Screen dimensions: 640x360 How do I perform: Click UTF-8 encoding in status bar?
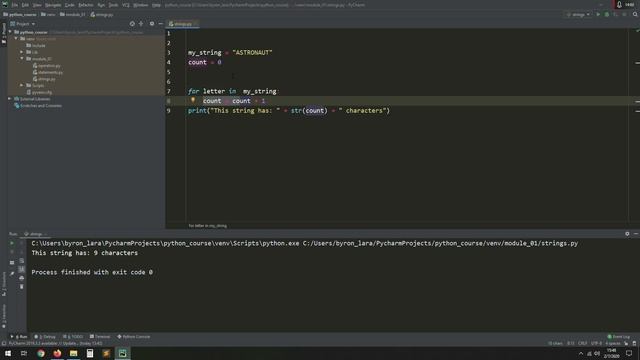click(x=596, y=343)
